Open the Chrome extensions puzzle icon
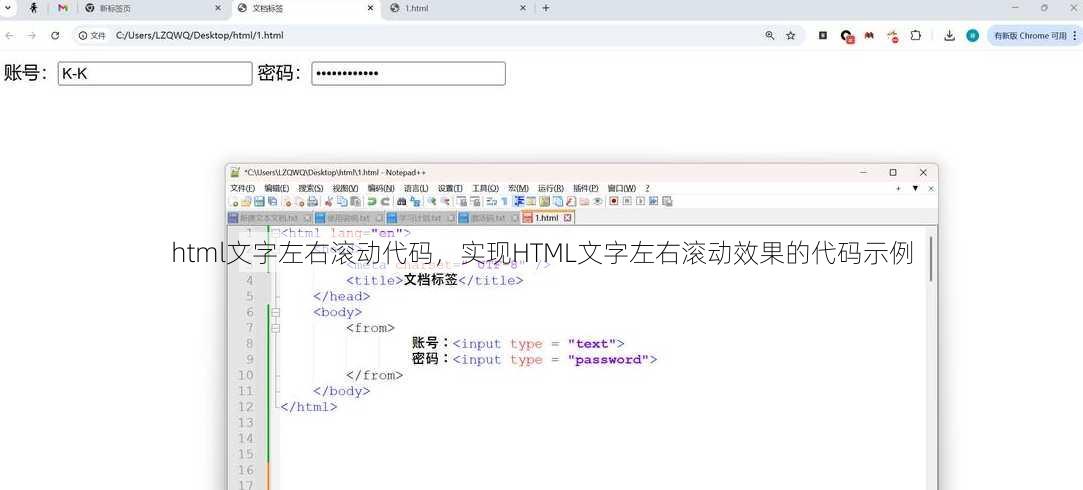The image size is (1083, 490). point(916,35)
